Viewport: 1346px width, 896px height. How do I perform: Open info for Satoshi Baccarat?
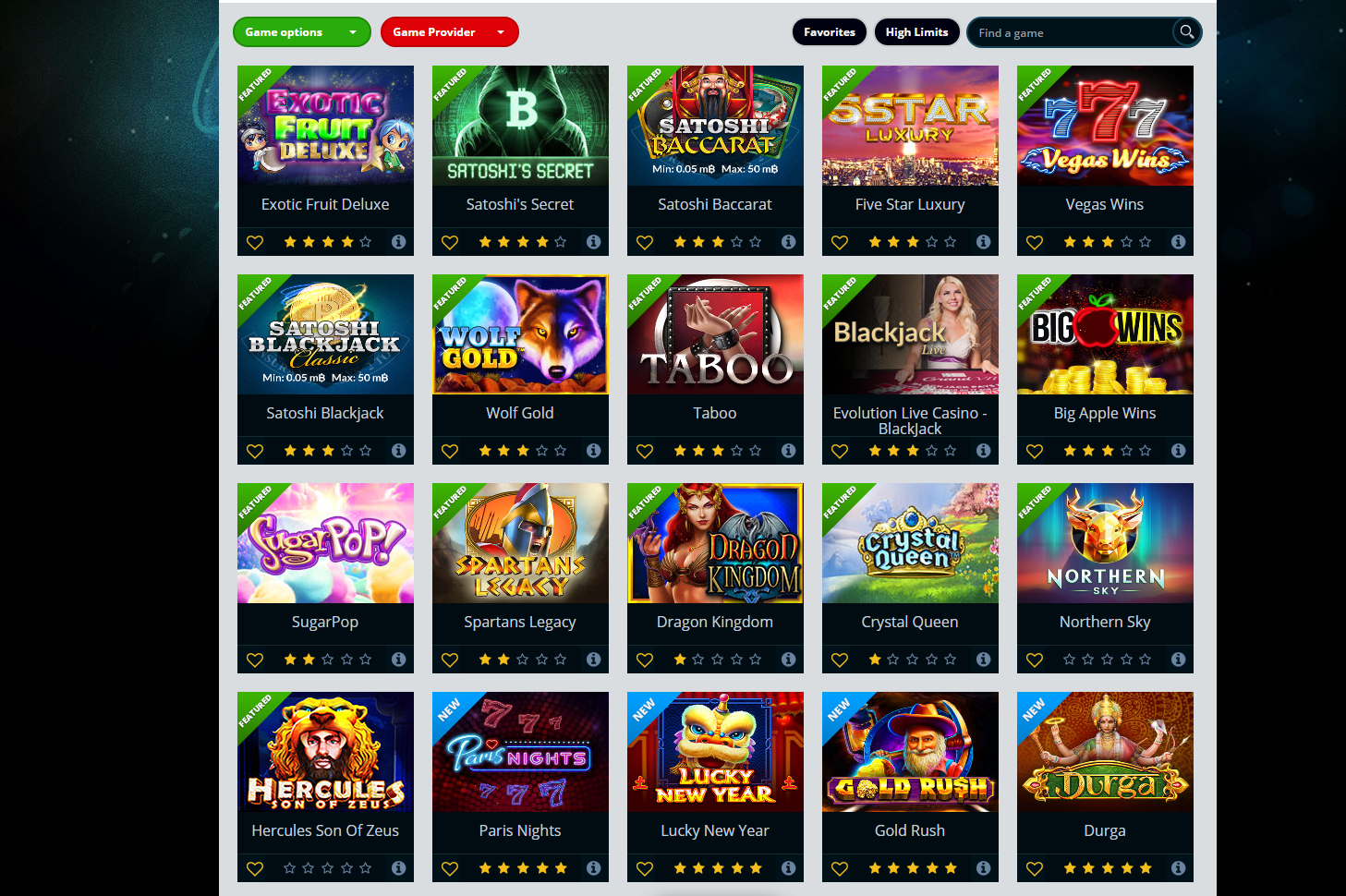click(788, 242)
